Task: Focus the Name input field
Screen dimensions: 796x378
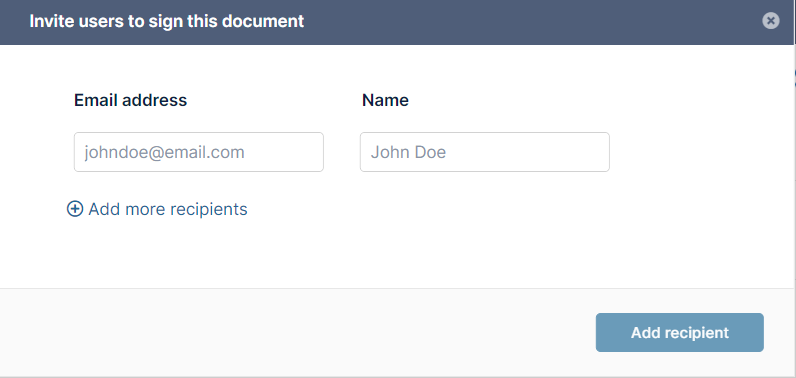Action: 485,152
